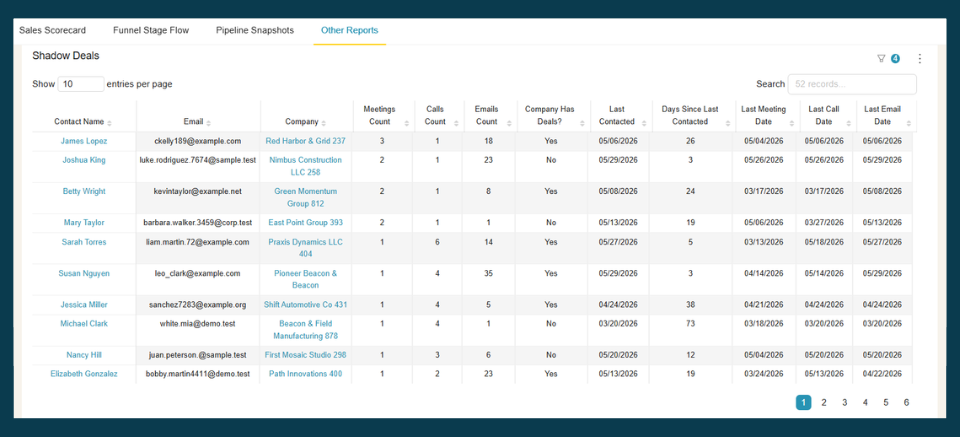
Task: Go to pagination page 5
Action: [886, 402]
